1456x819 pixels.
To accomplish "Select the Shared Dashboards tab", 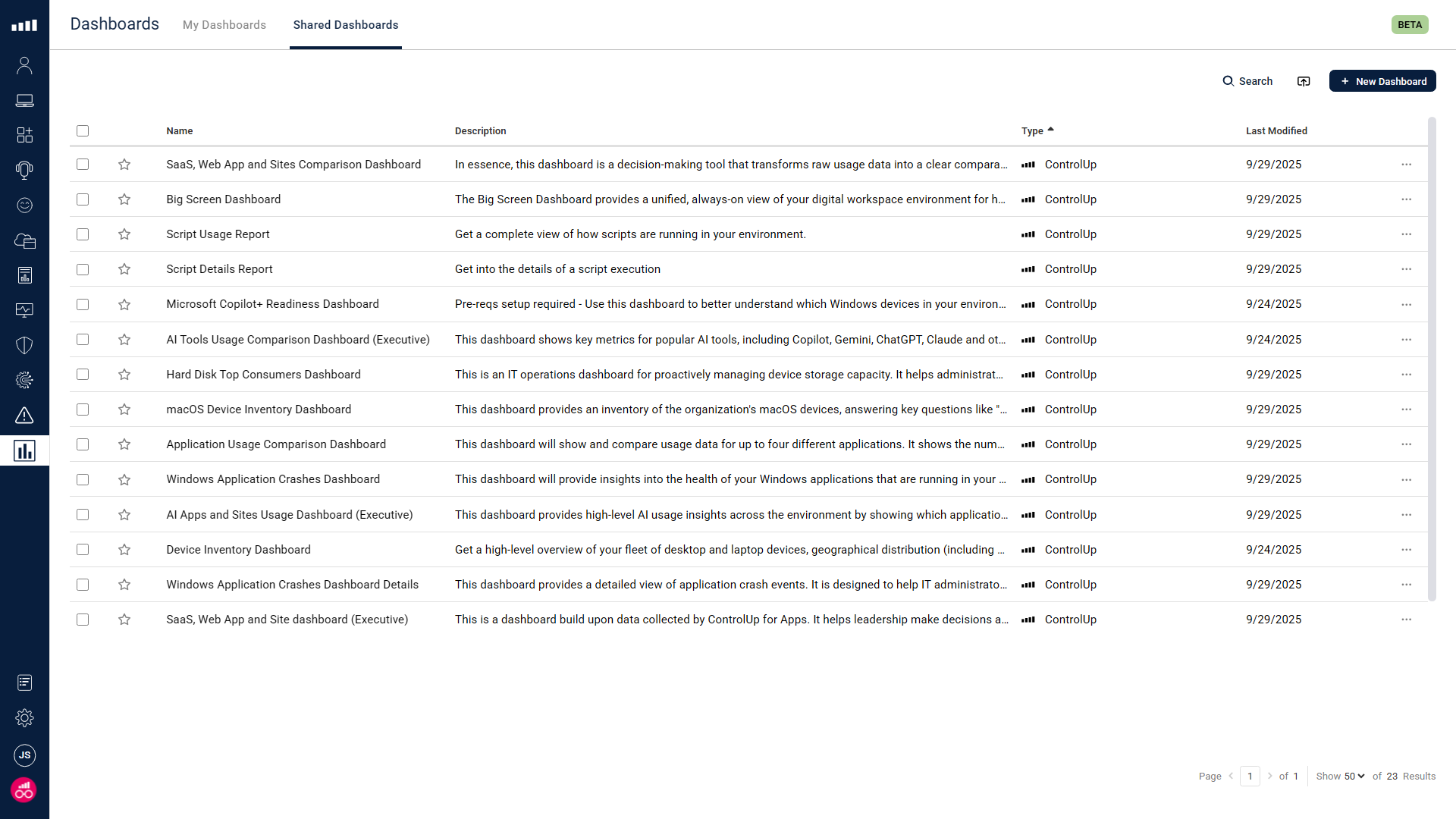I will (x=345, y=25).
